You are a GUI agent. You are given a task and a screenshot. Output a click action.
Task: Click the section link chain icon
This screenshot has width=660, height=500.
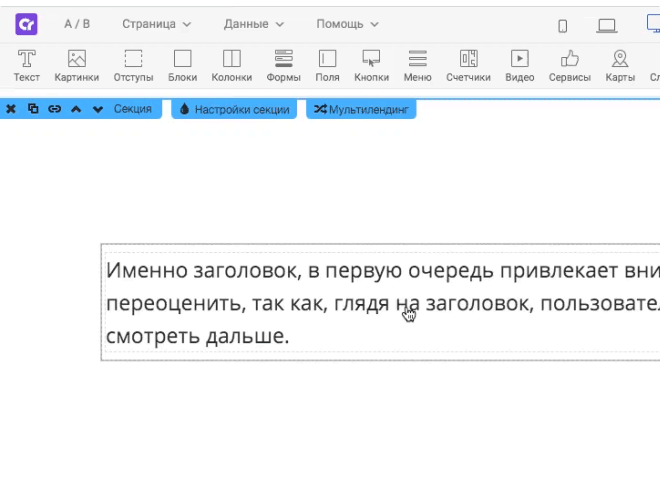coord(54,109)
